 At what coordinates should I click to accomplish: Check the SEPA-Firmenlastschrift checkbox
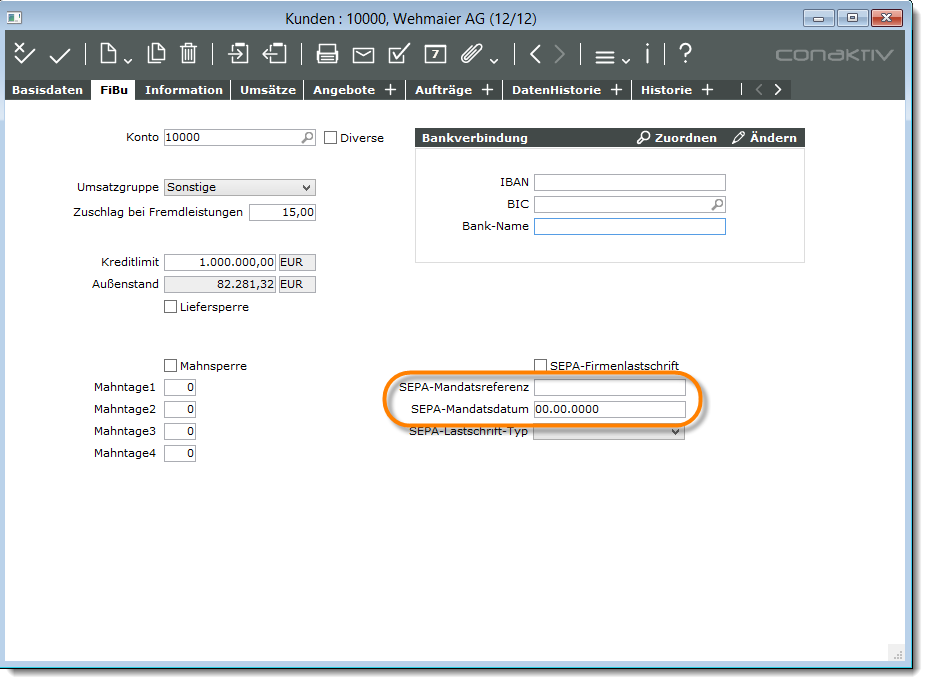pos(541,366)
